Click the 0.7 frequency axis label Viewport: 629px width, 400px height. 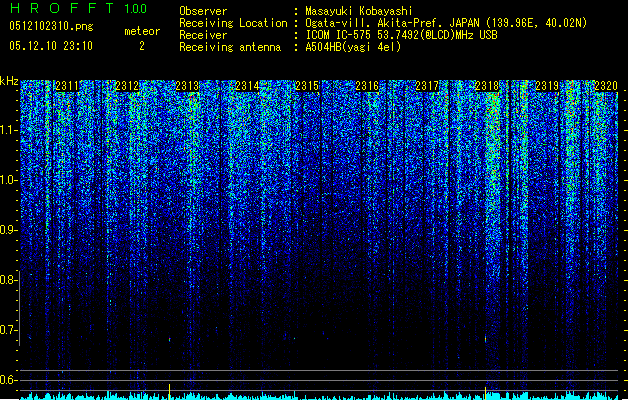(8, 330)
